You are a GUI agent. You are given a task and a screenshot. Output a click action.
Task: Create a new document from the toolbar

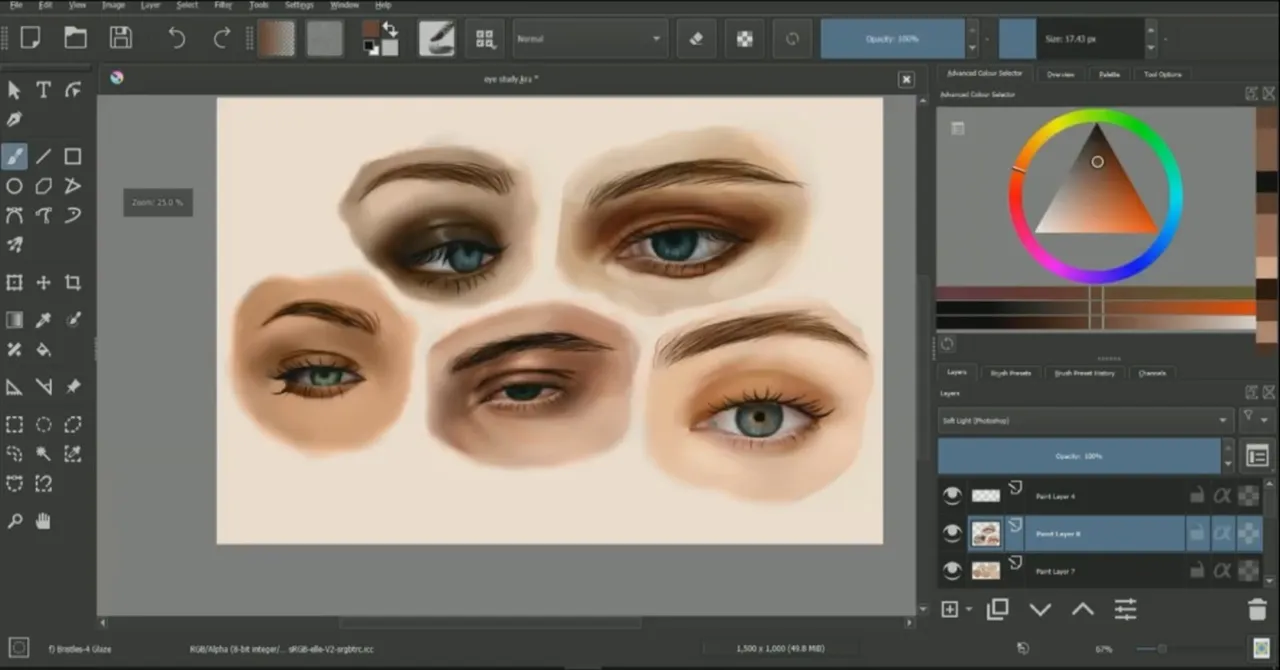(30, 38)
